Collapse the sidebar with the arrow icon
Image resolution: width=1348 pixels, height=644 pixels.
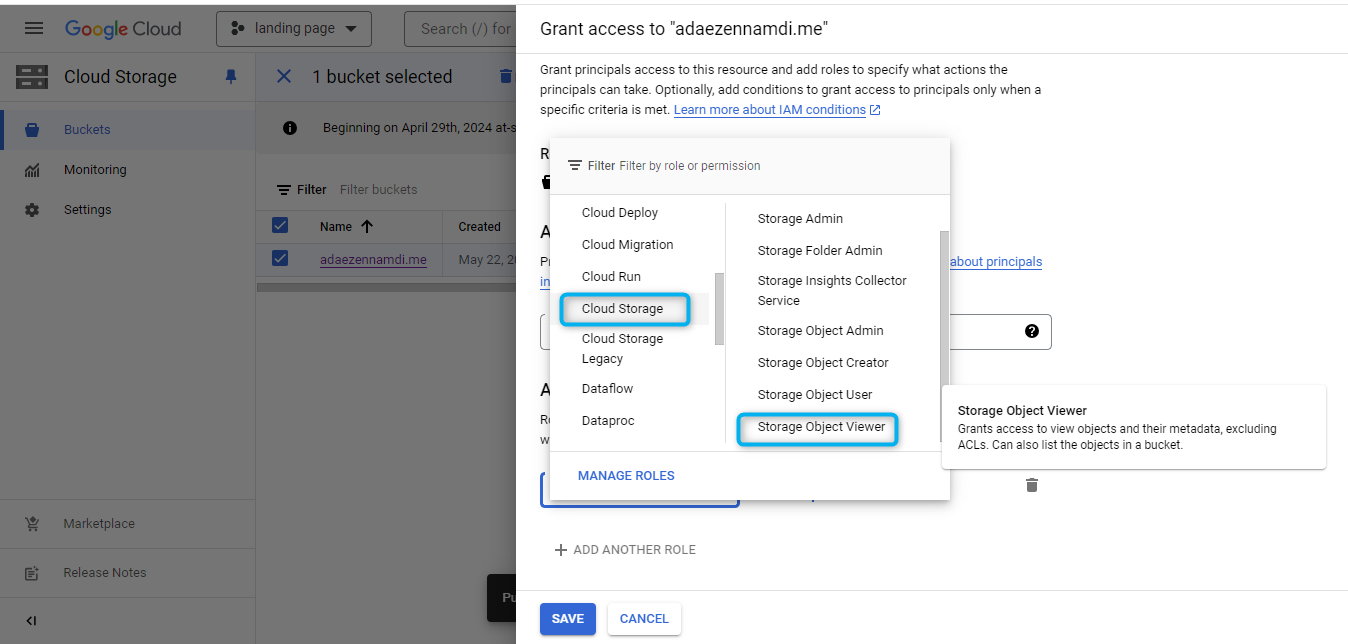coord(31,621)
